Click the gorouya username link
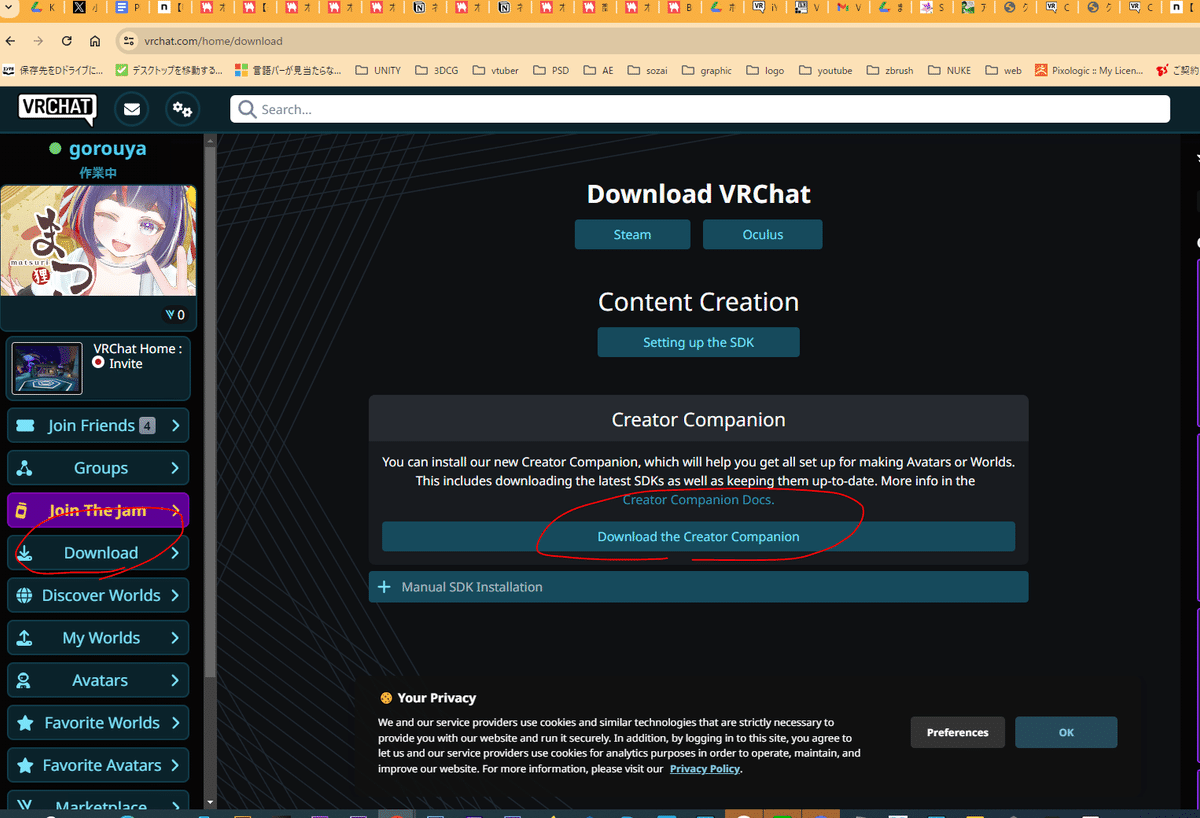Screen dimensions: 1200x818 pyautogui.click(x=107, y=148)
